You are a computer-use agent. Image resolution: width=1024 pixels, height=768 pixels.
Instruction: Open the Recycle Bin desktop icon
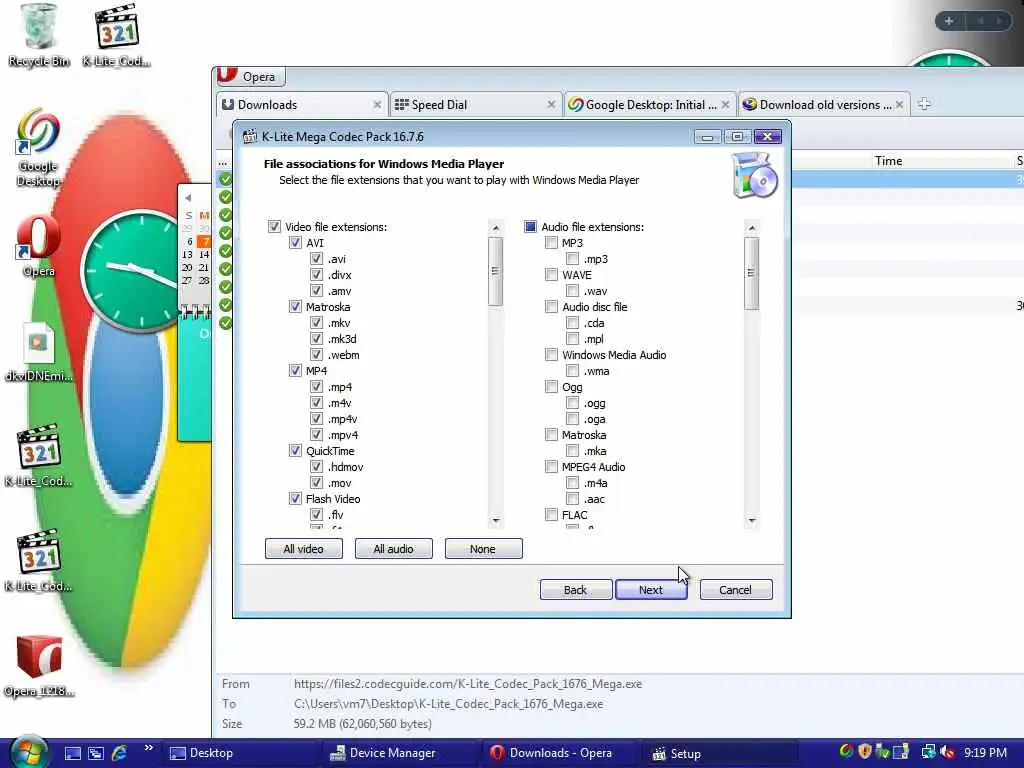[39, 34]
